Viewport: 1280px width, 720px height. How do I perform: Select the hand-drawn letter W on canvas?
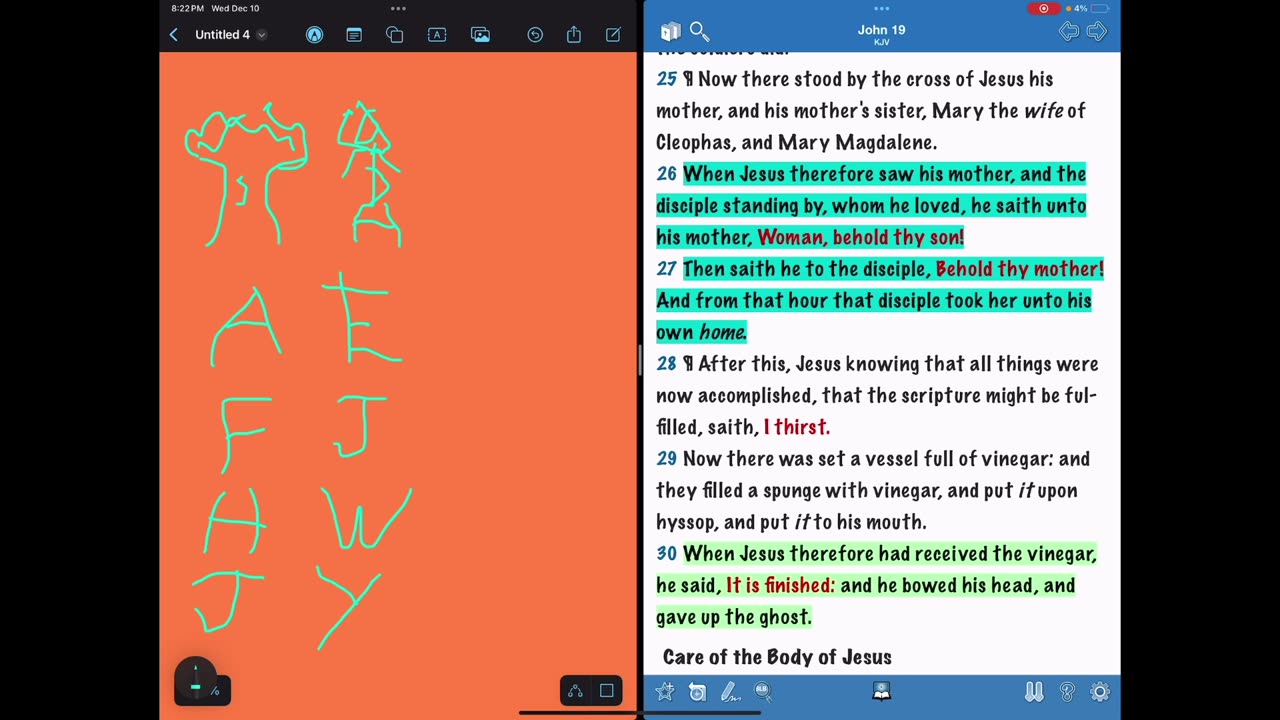366,519
